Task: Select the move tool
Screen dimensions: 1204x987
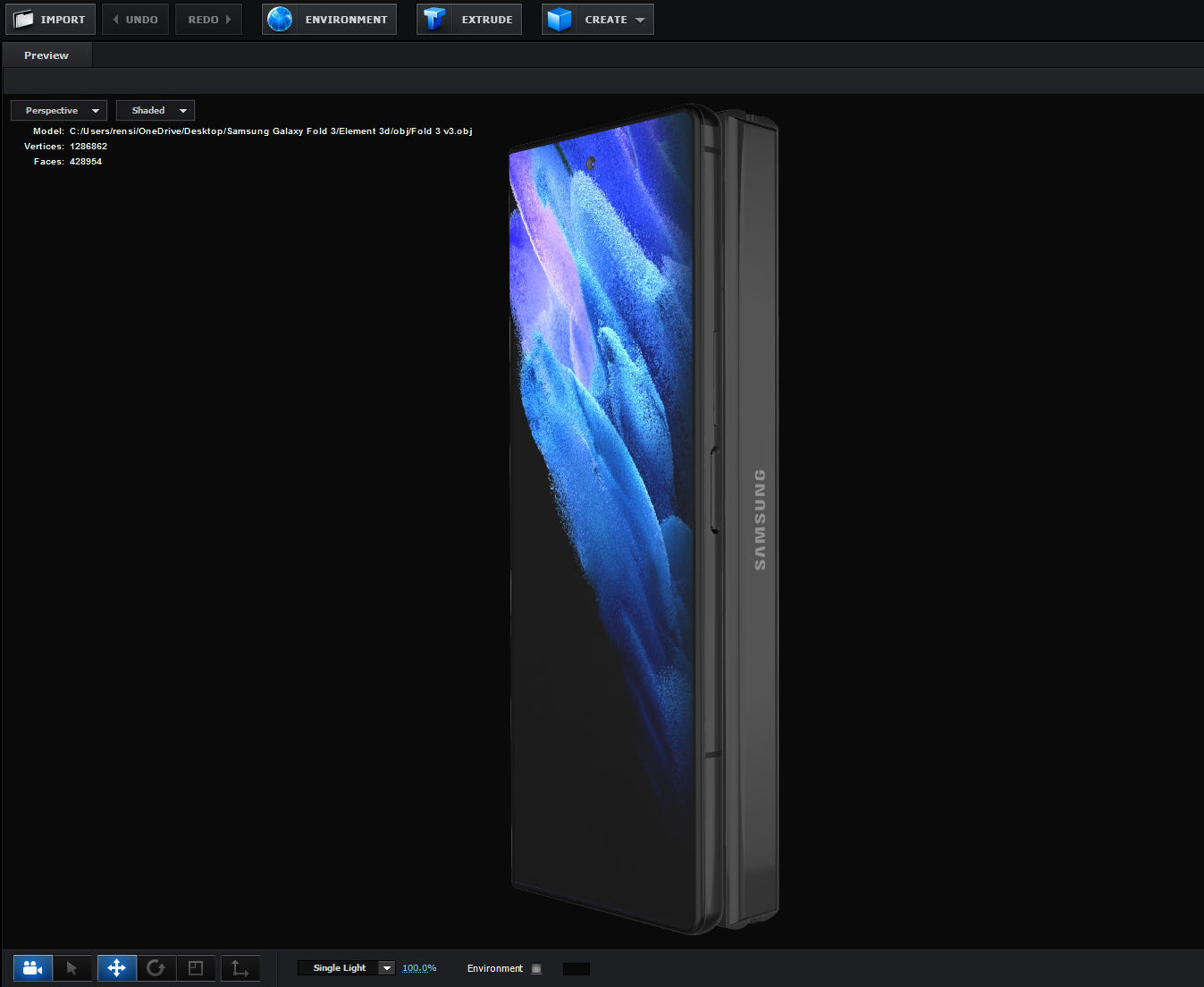Action: click(x=116, y=968)
